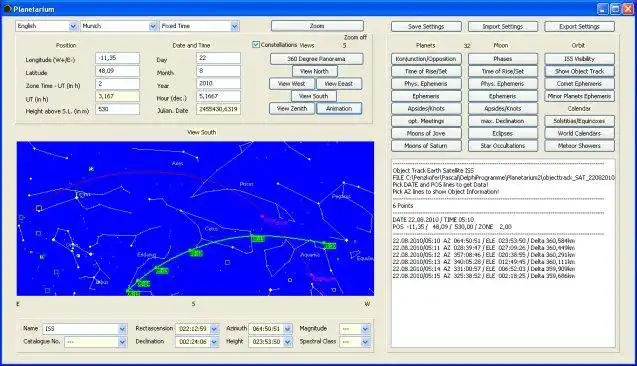This screenshot has height=366, width=637.
Task: Click Moon Apsides/Knots button
Action: point(503,108)
